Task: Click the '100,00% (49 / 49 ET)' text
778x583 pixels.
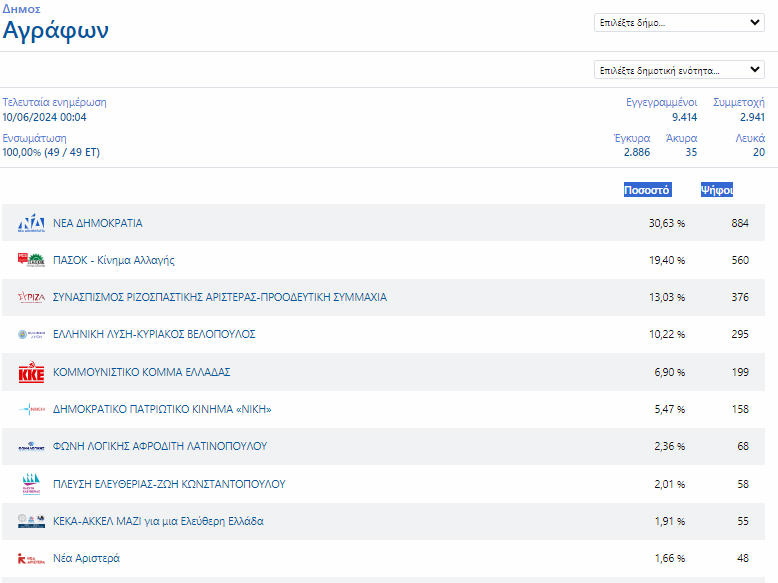Action: (x=51, y=152)
